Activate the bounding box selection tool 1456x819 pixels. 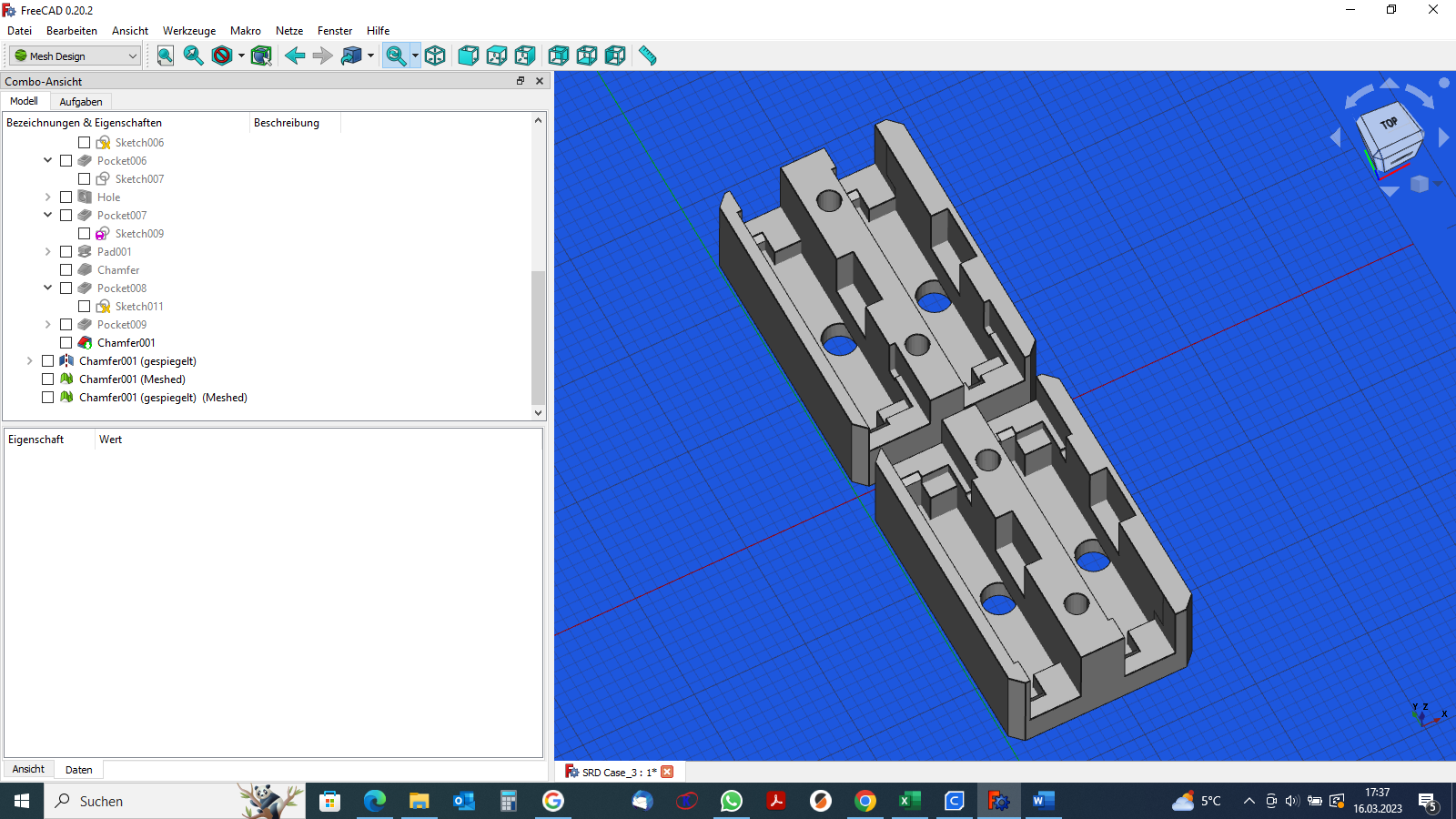pyautogui.click(x=261, y=56)
